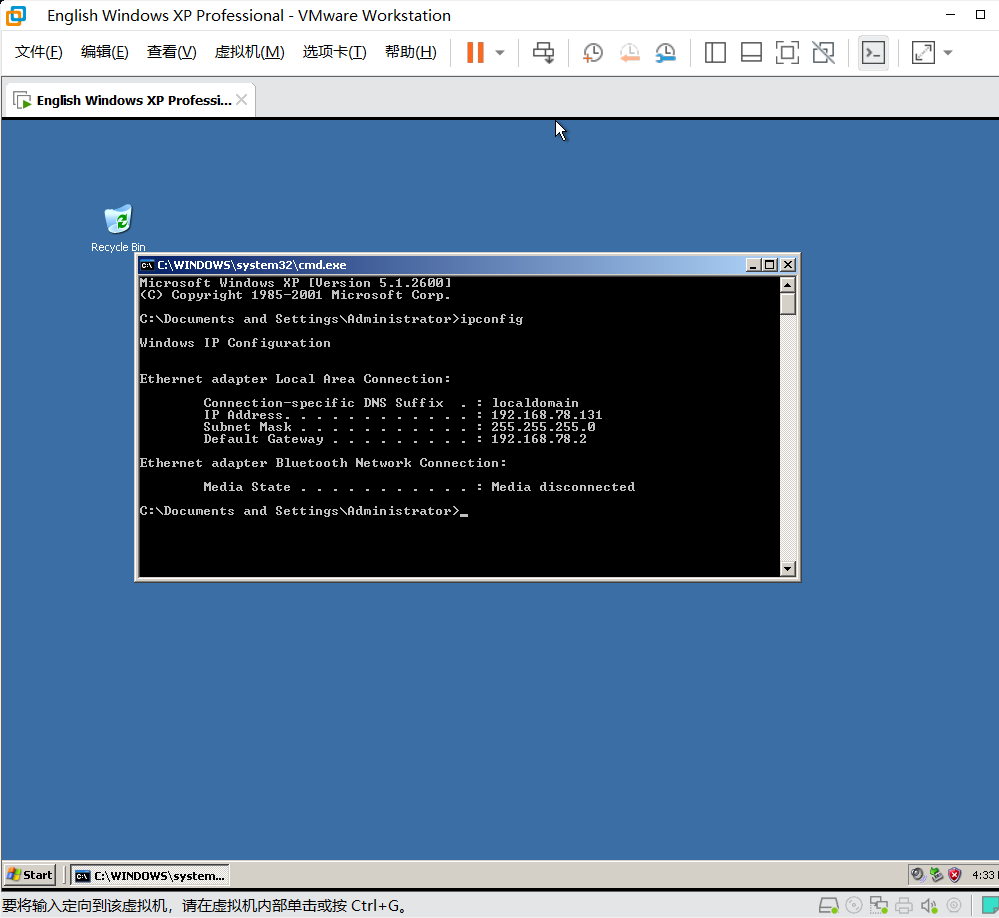Click the 'Windows IP Configuration' line
999x918 pixels.
coord(235,343)
